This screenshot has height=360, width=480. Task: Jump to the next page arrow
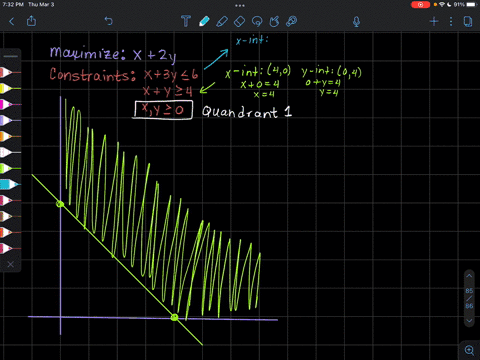tap(469, 321)
